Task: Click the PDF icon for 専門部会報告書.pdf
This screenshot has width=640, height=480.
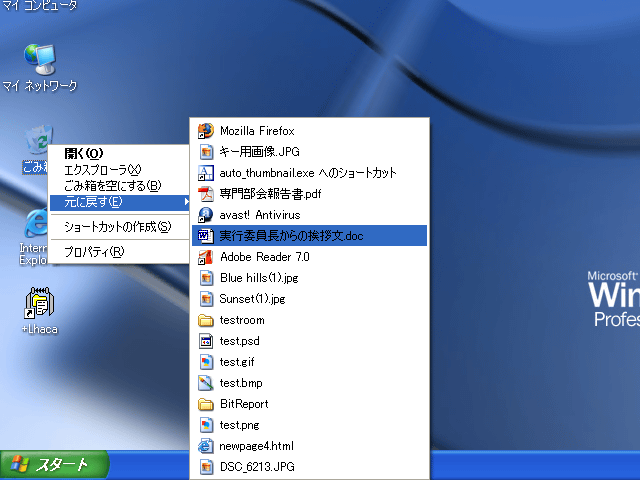Action: (x=206, y=194)
